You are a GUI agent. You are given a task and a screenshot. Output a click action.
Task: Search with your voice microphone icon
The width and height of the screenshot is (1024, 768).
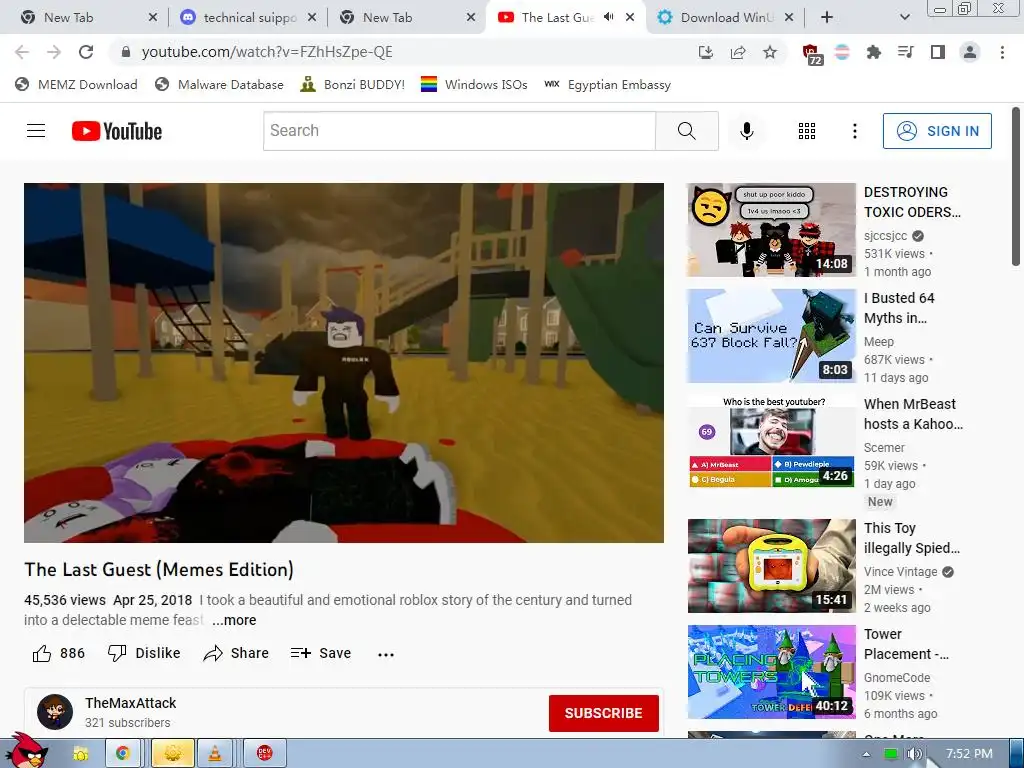point(746,131)
